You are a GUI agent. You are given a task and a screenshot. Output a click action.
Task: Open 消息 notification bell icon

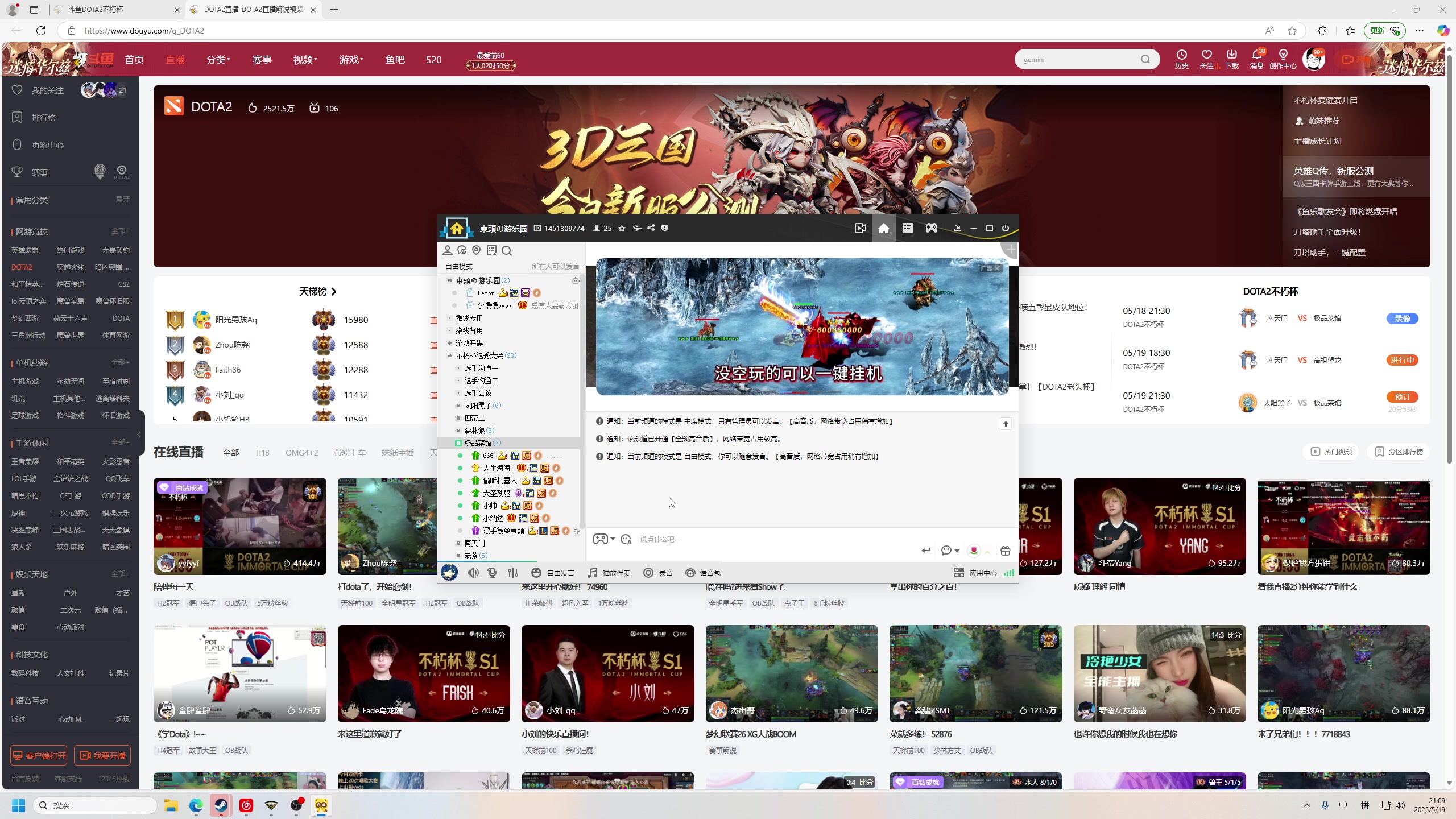pos(1257,59)
